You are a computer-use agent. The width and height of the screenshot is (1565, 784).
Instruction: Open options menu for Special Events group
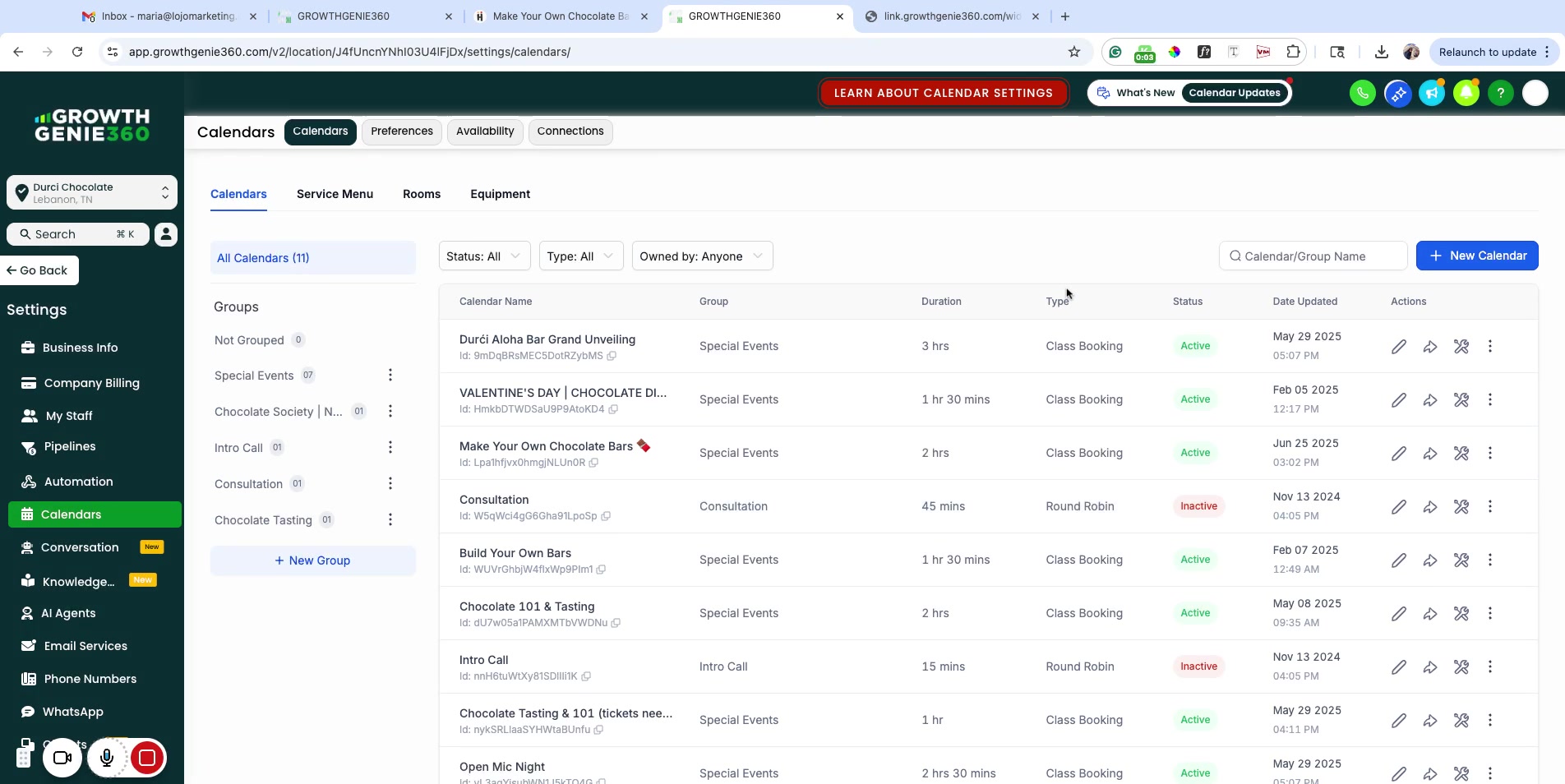pyautogui.click(x=390, y=376)
